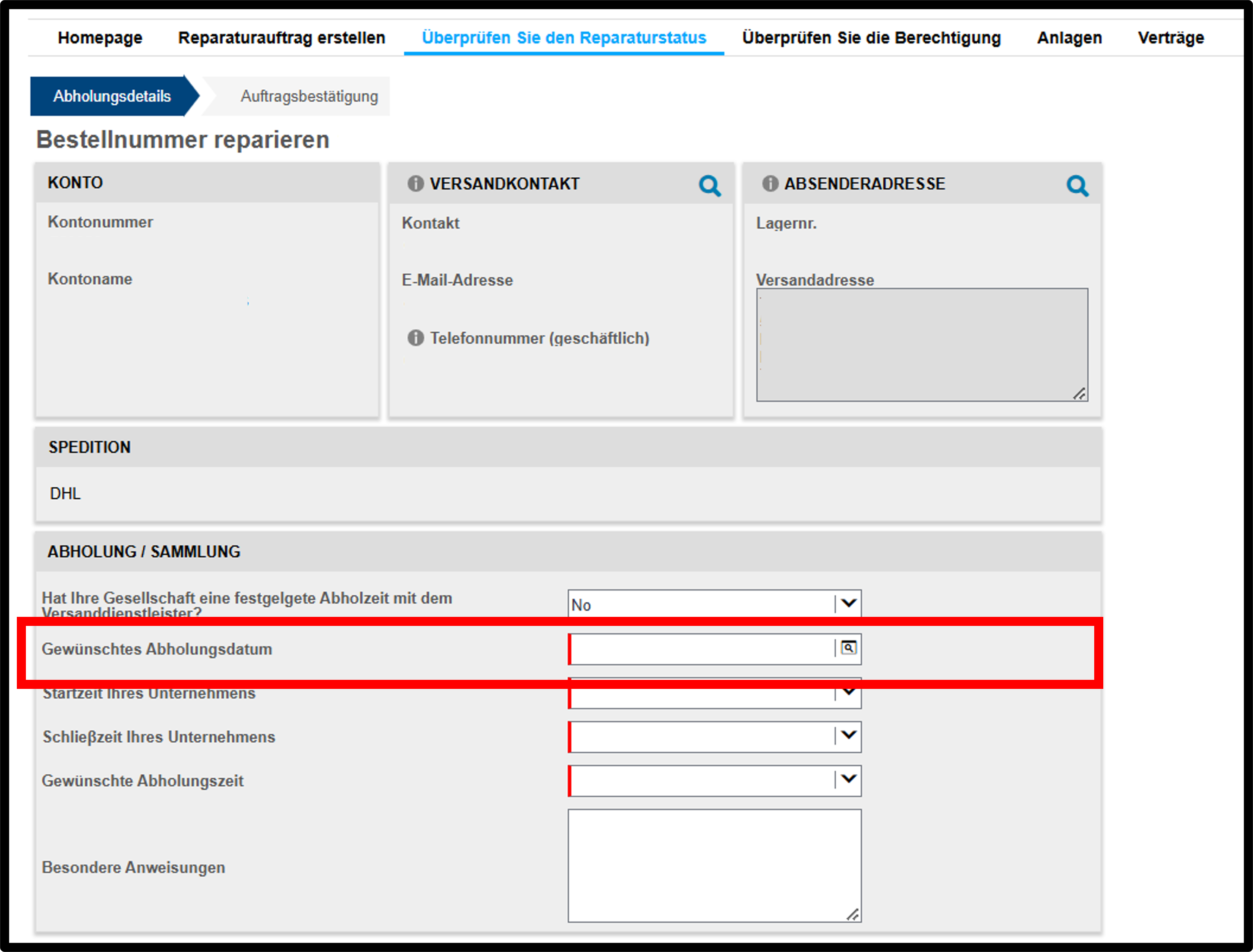Open the Verträge menu item

click(x=1171, y=38)
